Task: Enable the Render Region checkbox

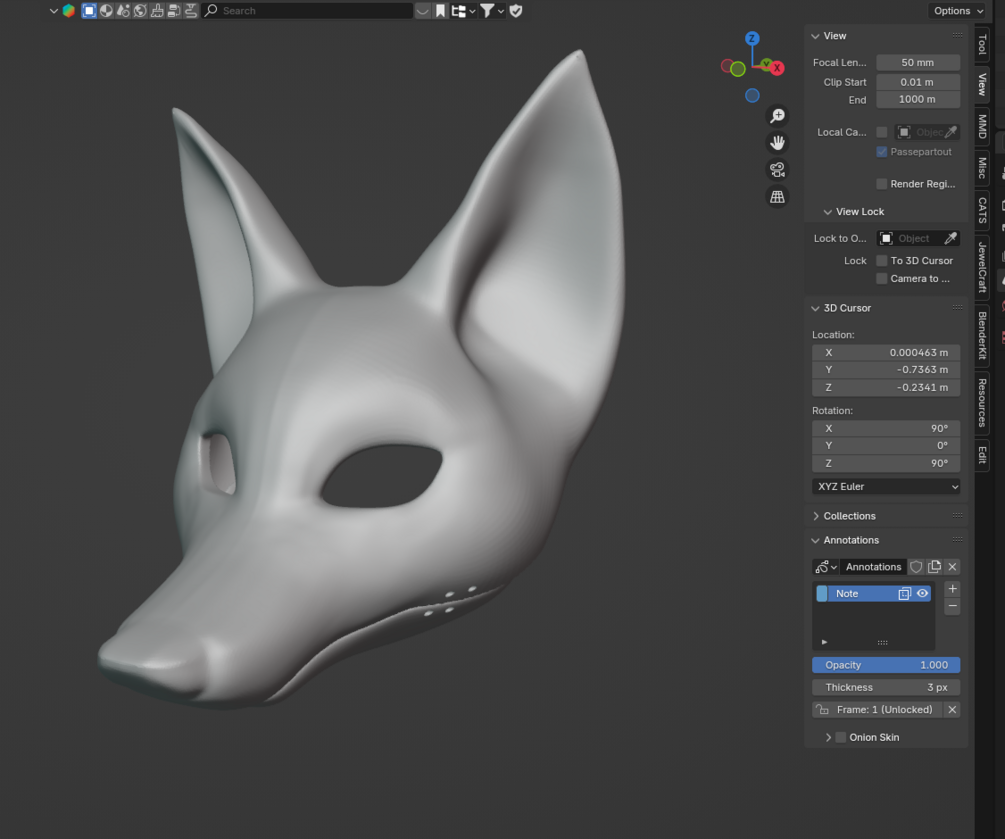Action: tap(881, 184)
